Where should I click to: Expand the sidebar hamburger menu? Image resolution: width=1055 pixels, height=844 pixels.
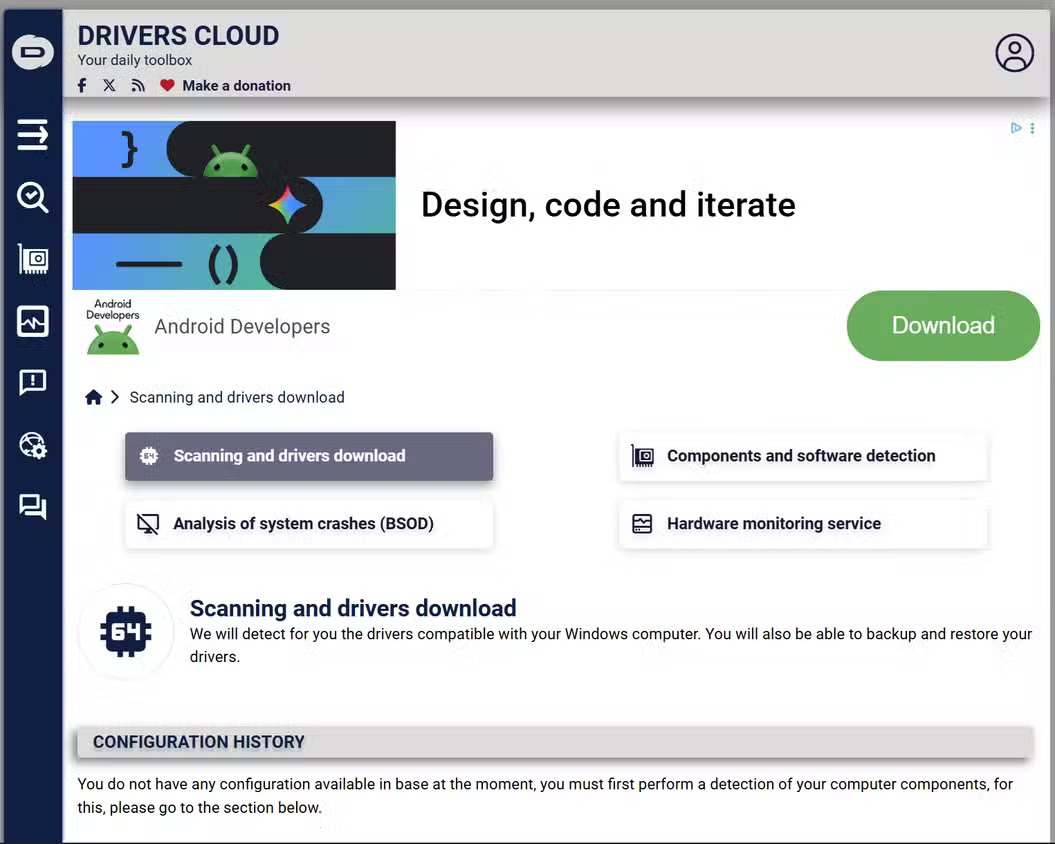32,134
